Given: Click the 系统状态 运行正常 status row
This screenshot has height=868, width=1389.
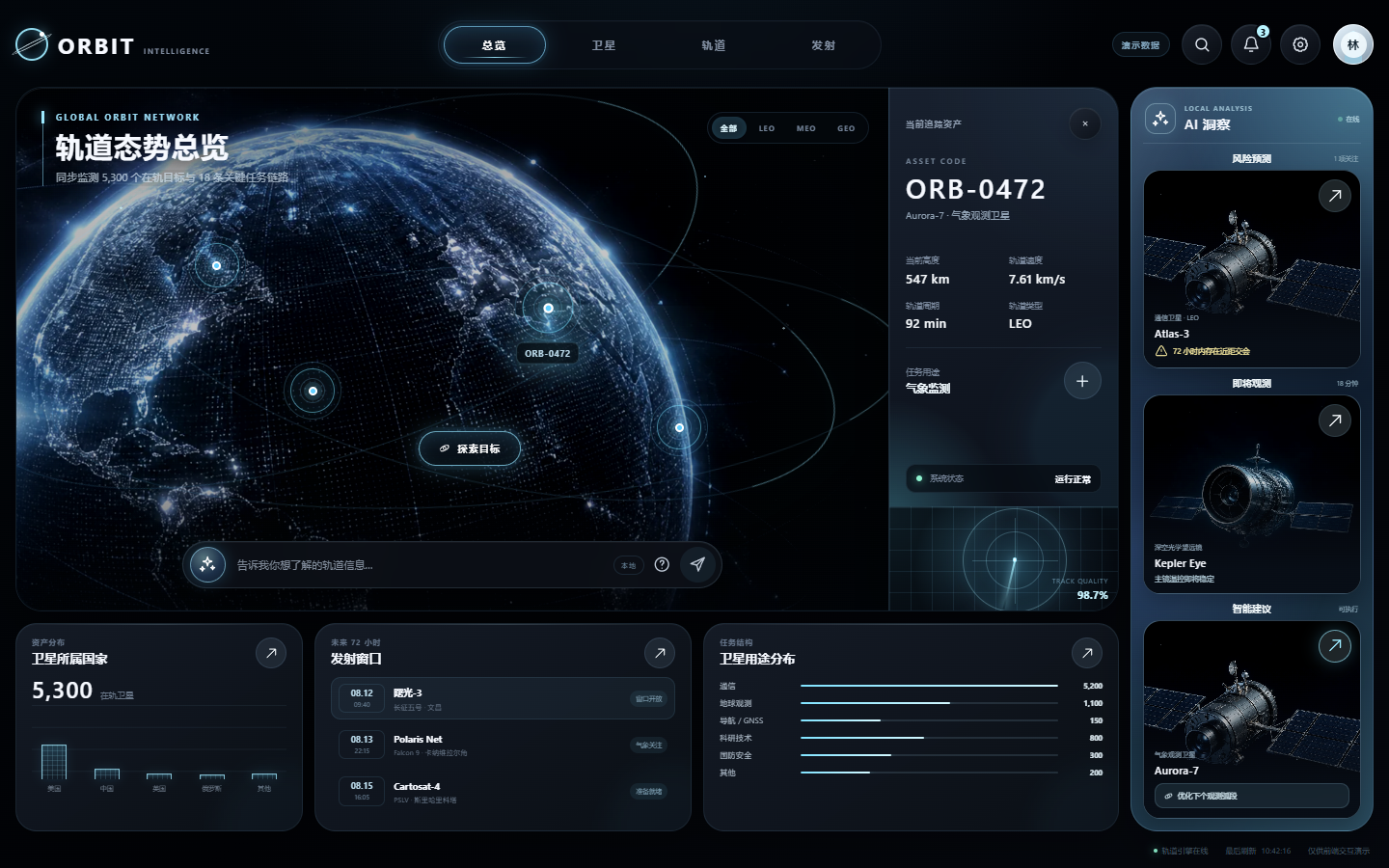Looking at the screenshot, I should [1003, 478].
